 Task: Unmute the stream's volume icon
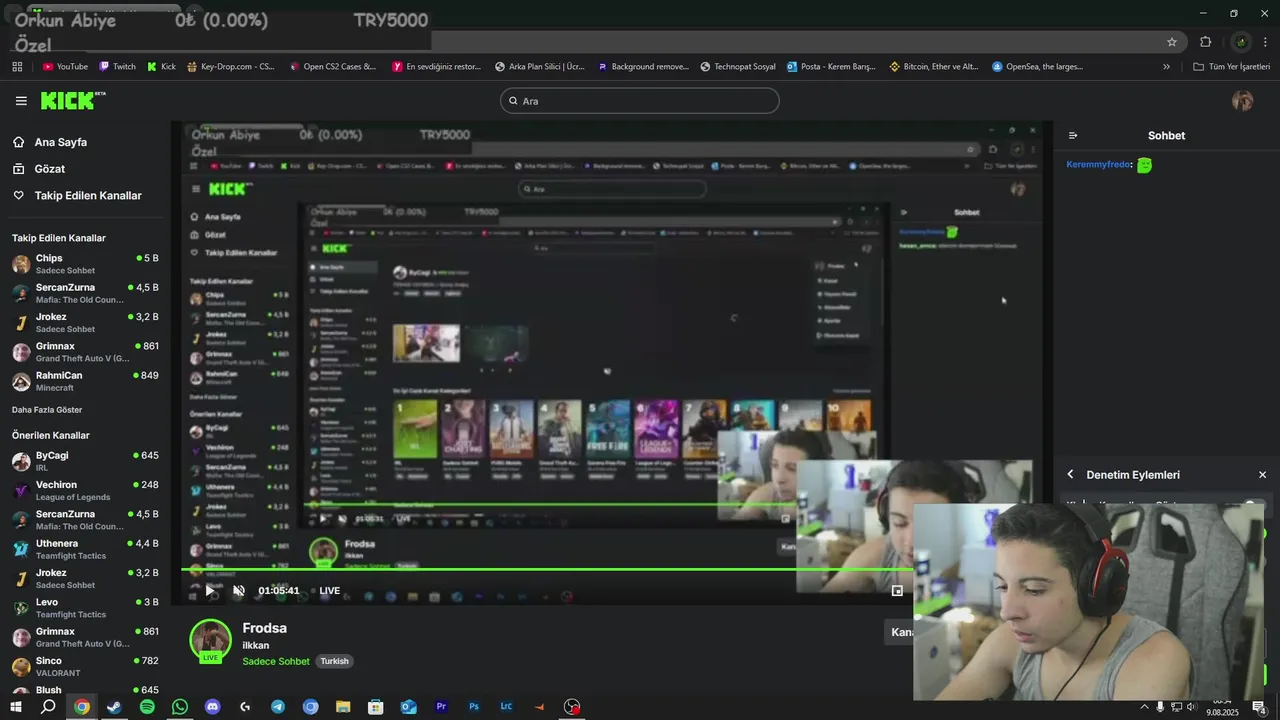click(x=239, y=591)
